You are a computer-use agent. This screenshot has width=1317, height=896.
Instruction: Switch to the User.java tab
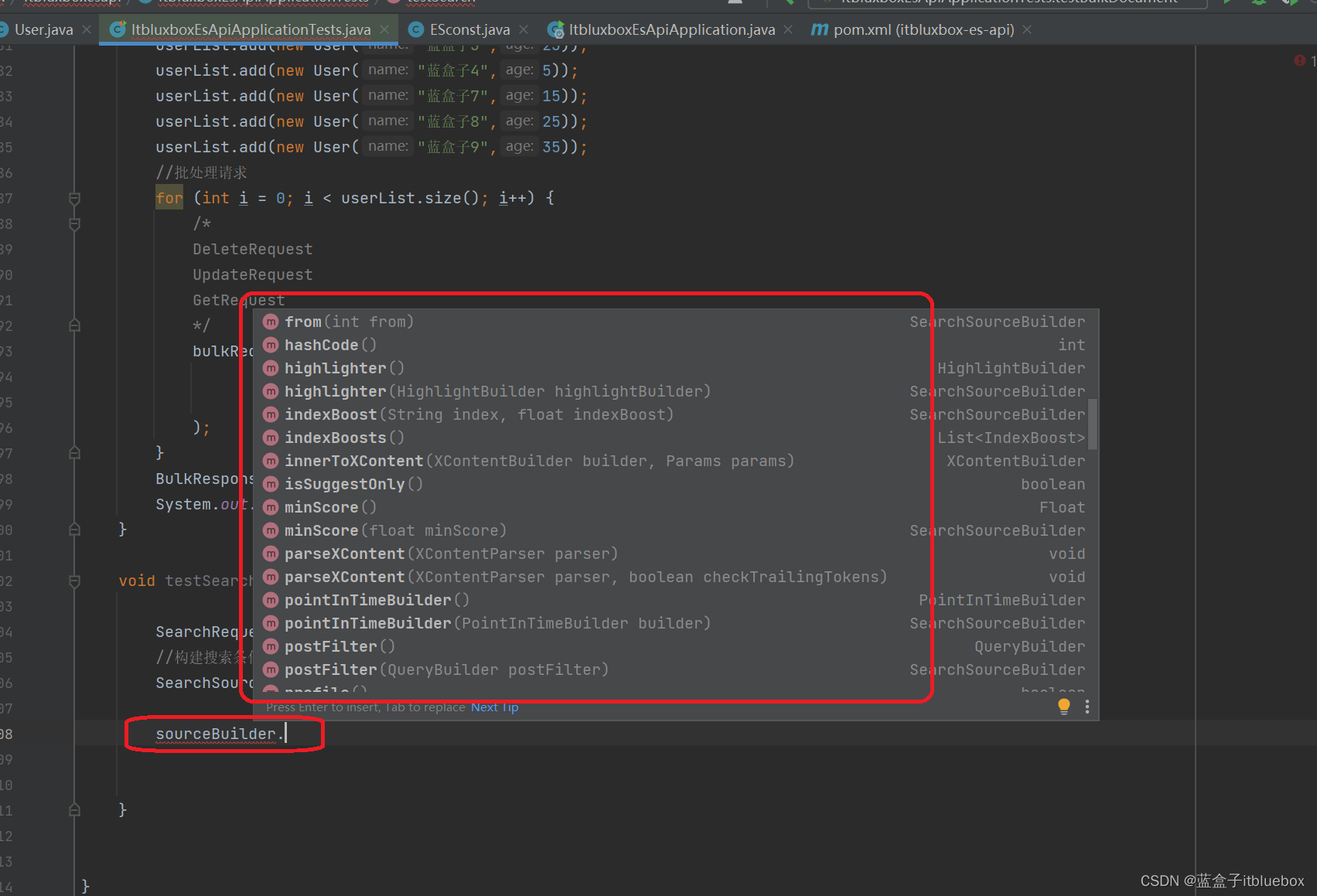point(43,29)
